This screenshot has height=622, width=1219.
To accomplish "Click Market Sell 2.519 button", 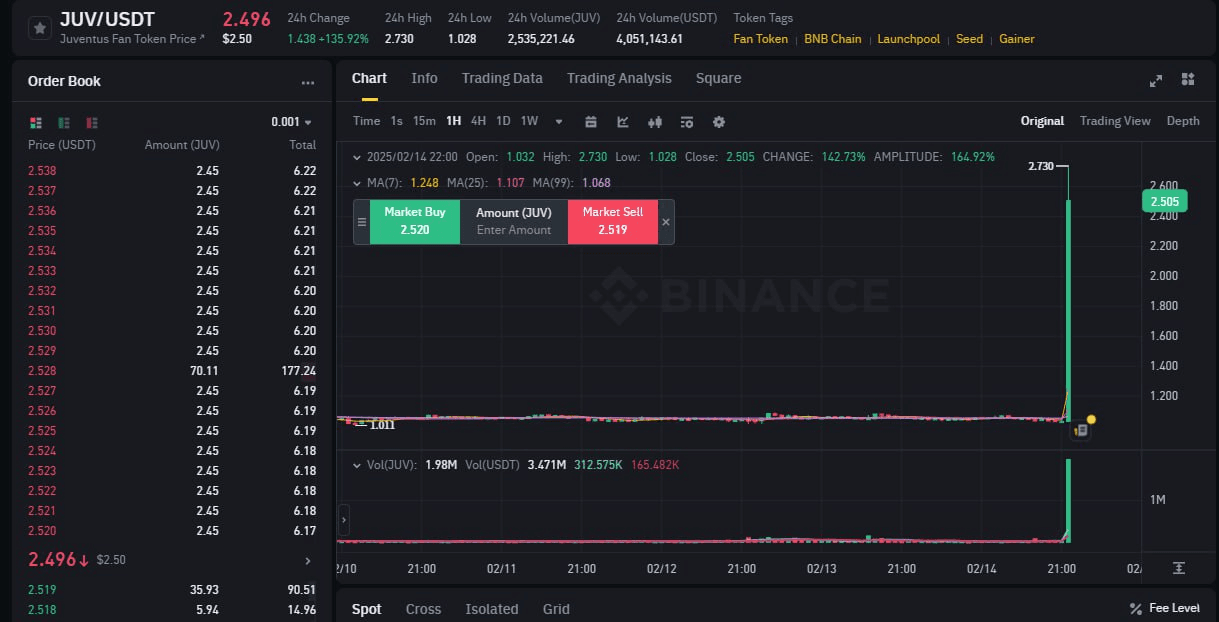I will click(x=613, y=221).
